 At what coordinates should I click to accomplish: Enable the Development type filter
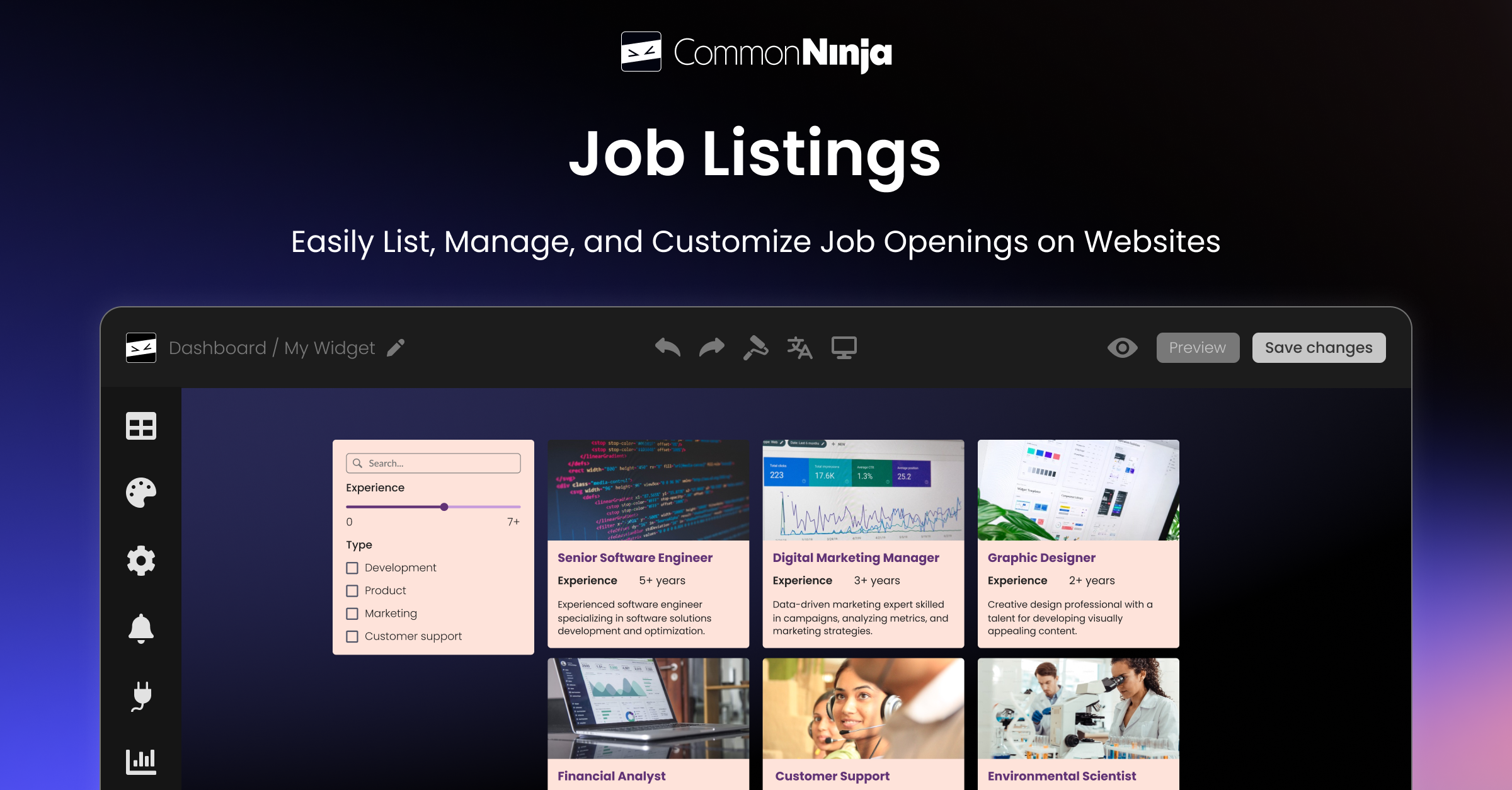click(352, 568)
